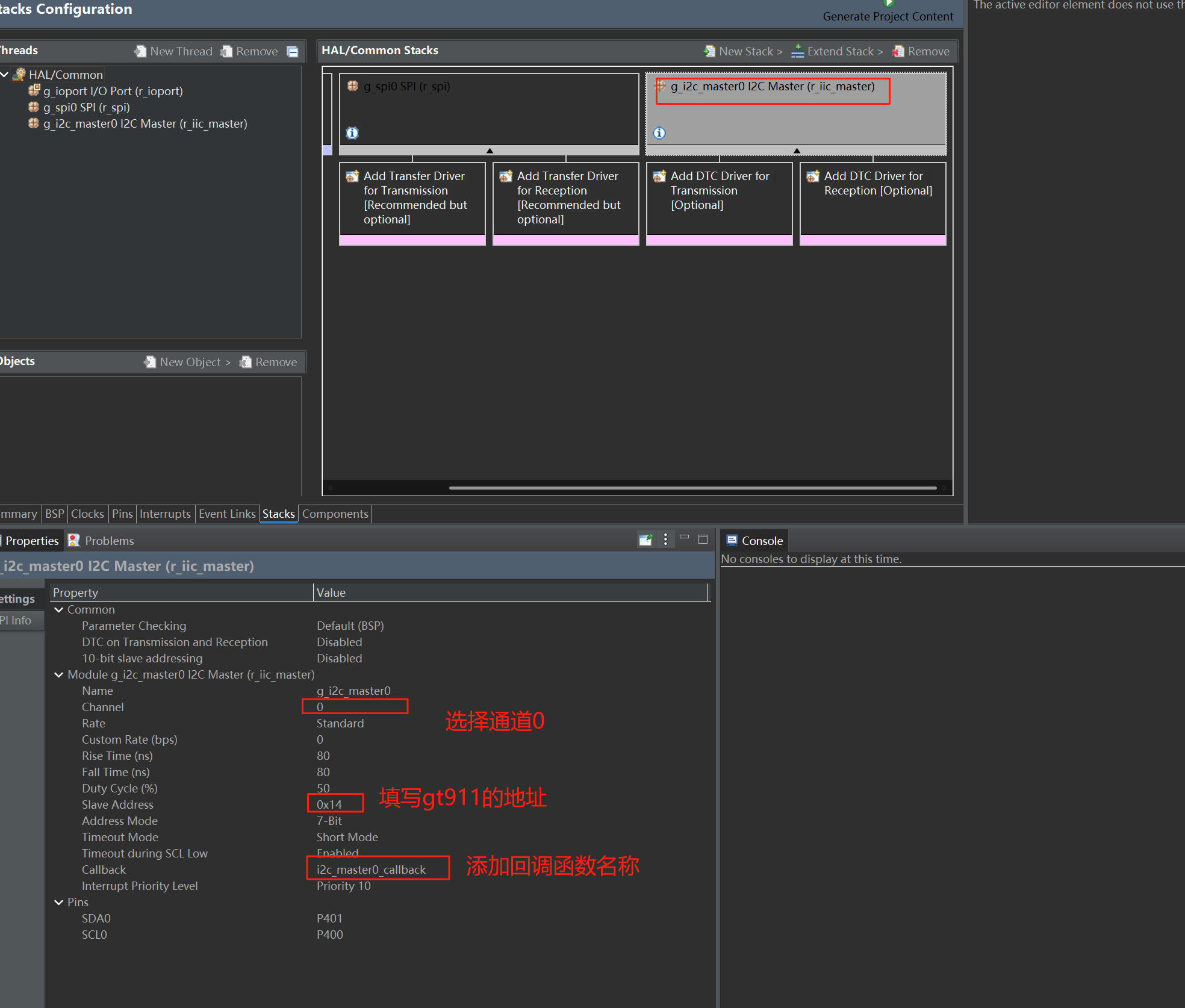
Task: Click Extend Stack toolbar icon
Action: pos(798,51)
